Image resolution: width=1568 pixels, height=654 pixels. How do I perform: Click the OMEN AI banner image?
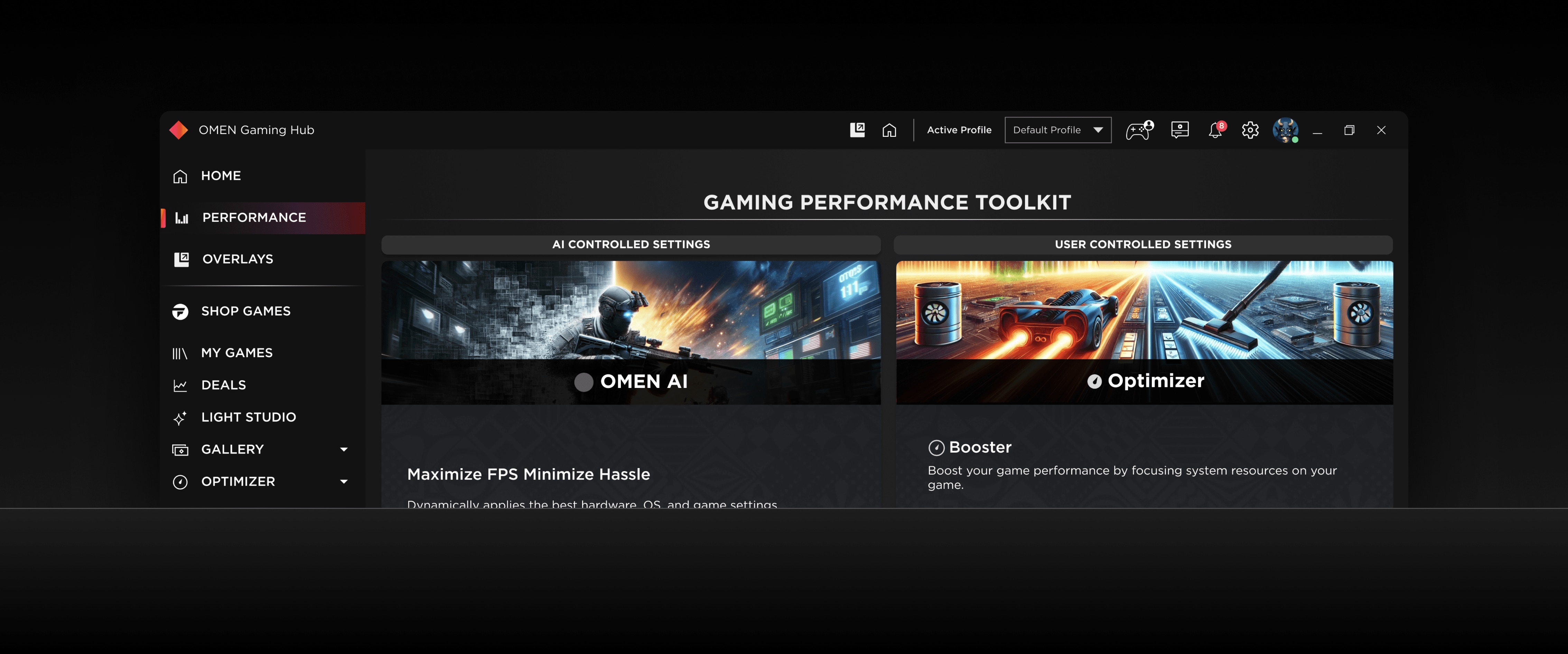[x=630, y=310]
